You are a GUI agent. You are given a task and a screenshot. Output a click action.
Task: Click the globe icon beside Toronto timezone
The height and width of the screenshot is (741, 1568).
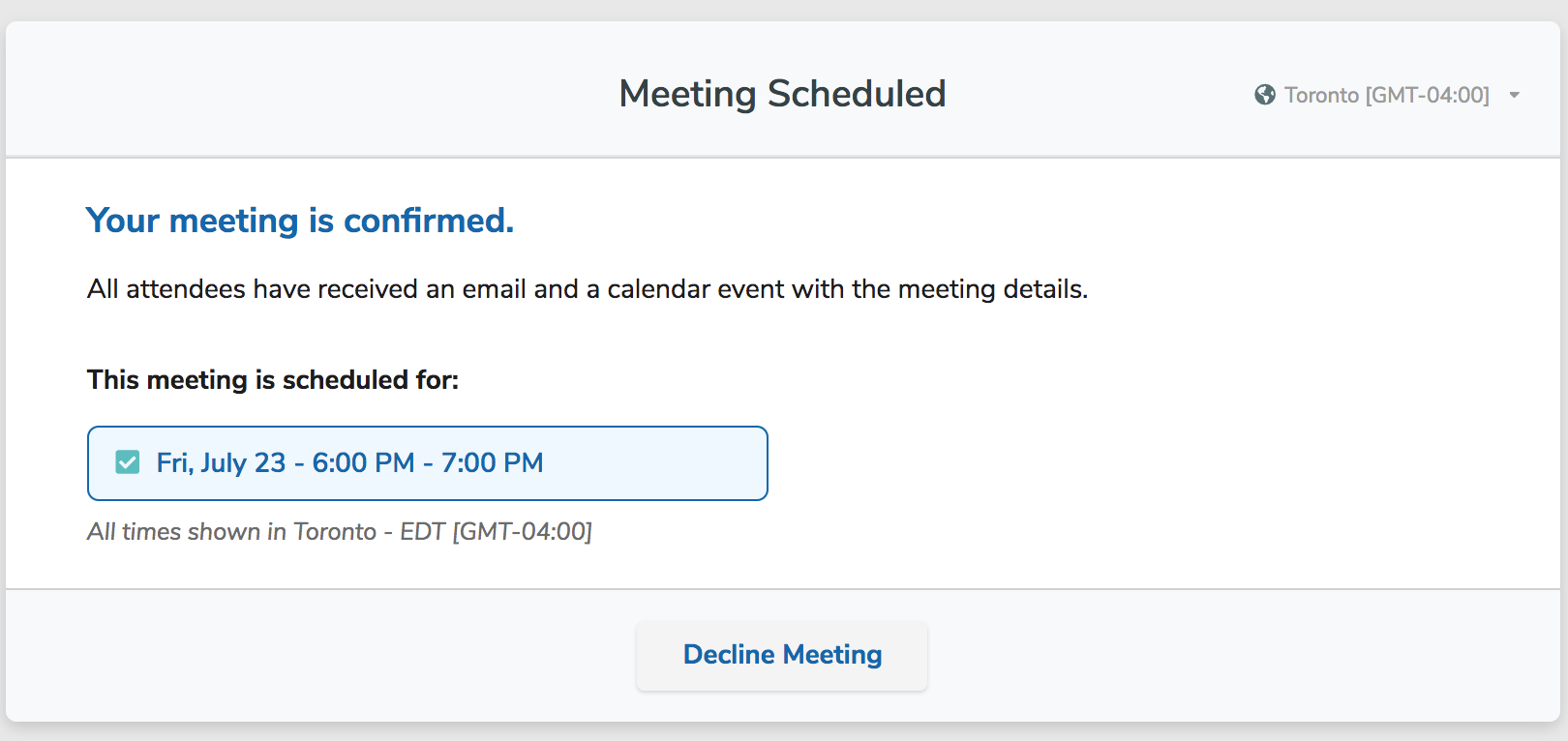tap(1264, 95)
